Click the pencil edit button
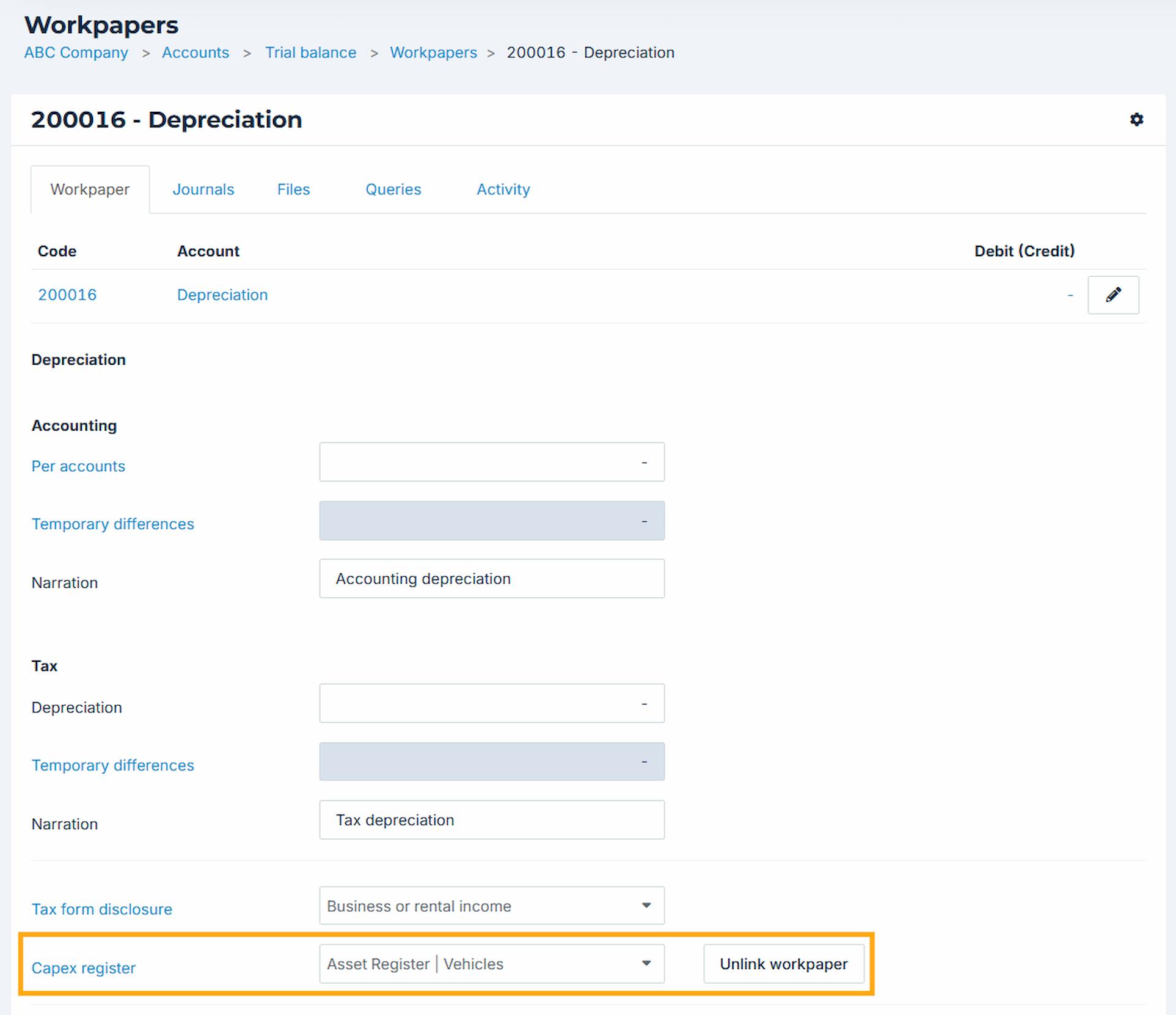 (x=1112, y=295)
